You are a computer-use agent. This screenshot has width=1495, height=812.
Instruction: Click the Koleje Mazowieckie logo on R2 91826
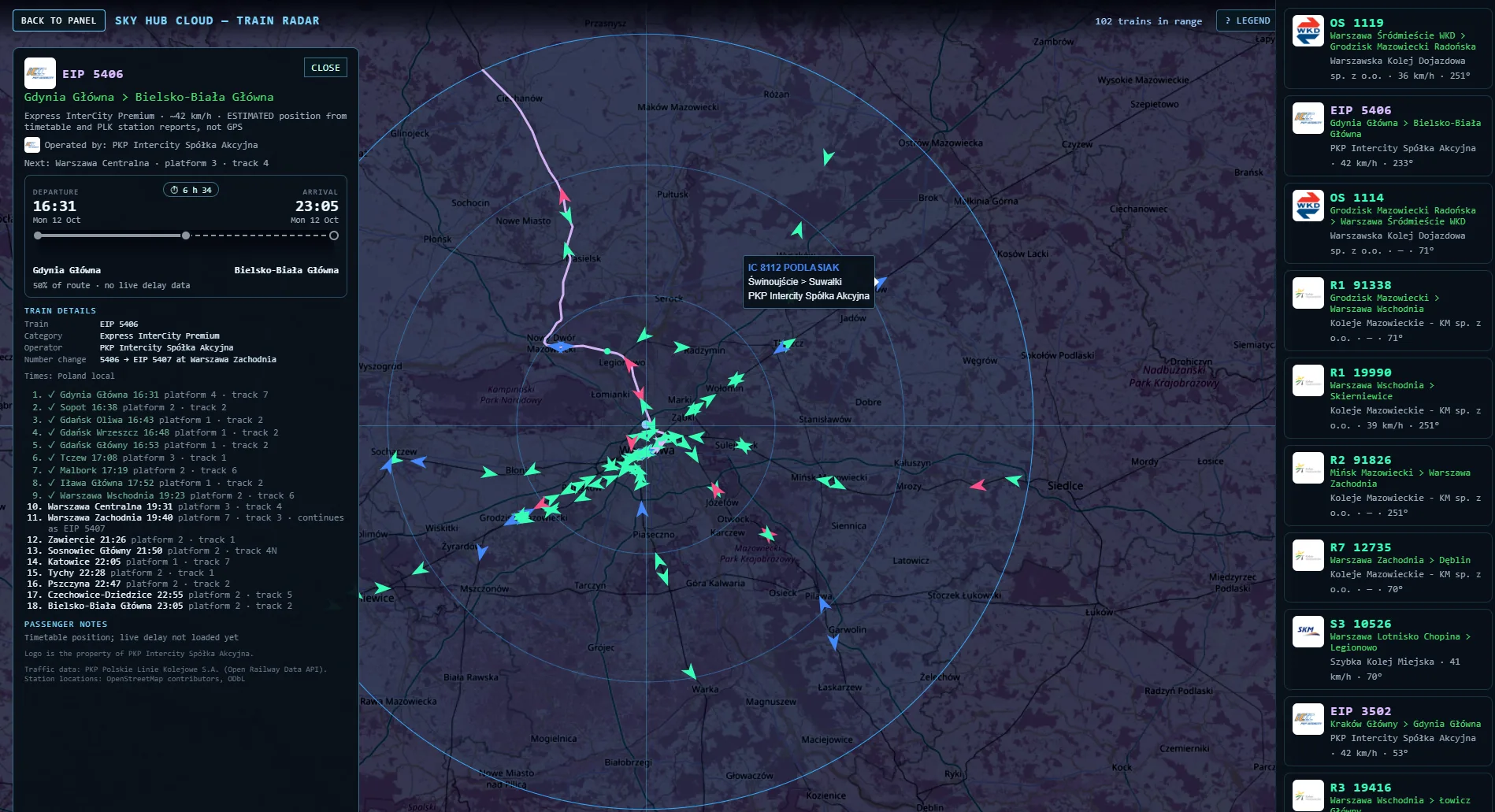tap(1308, 469)
